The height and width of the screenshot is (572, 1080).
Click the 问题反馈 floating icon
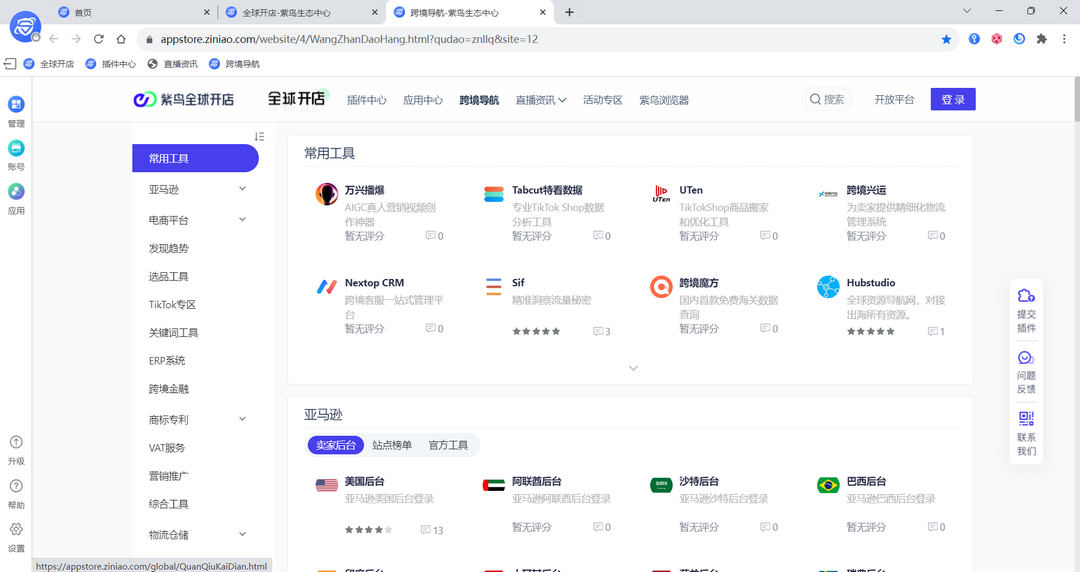tap(1026, 358)
